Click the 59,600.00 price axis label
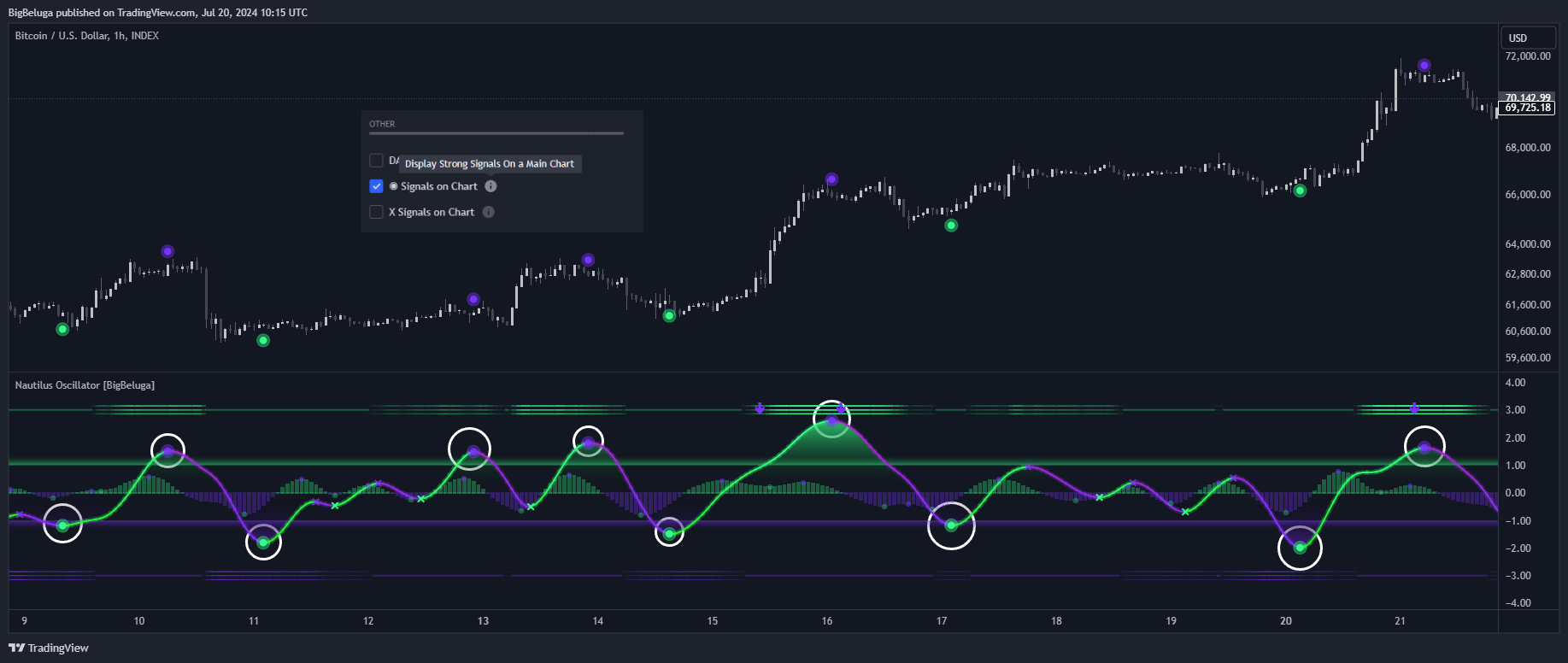1568x663 pixels. point(1528,358)
